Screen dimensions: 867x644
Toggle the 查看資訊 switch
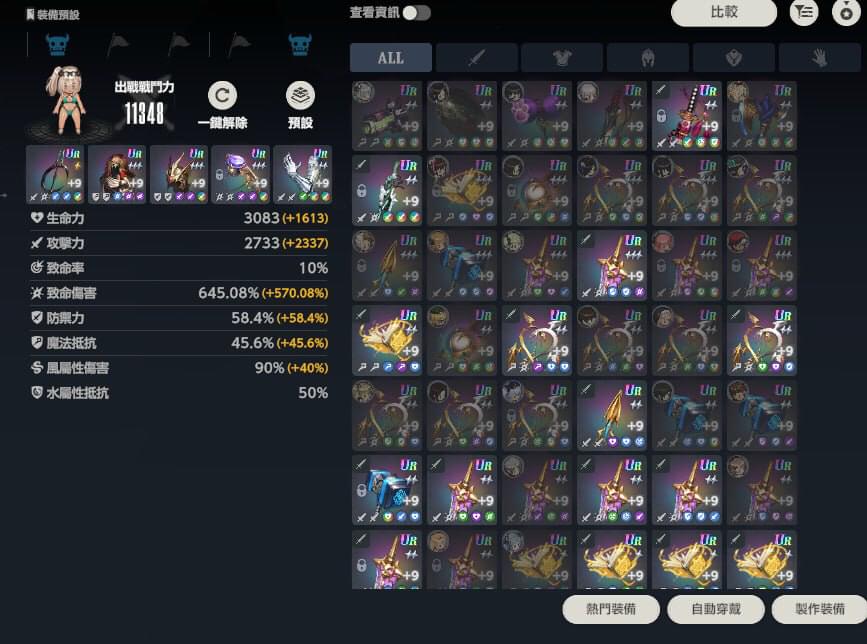(416, 13)
